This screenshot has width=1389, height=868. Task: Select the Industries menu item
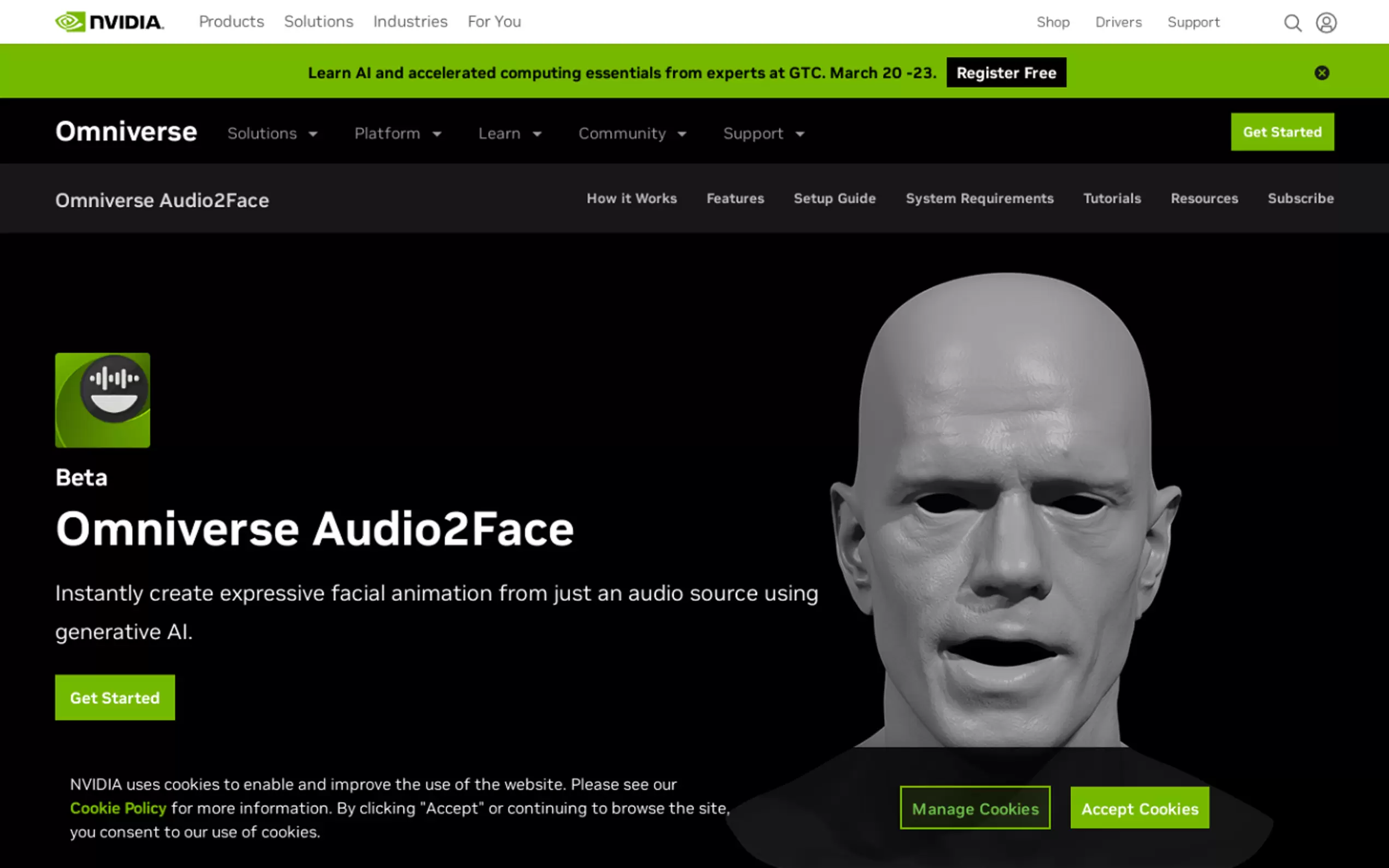410,21
